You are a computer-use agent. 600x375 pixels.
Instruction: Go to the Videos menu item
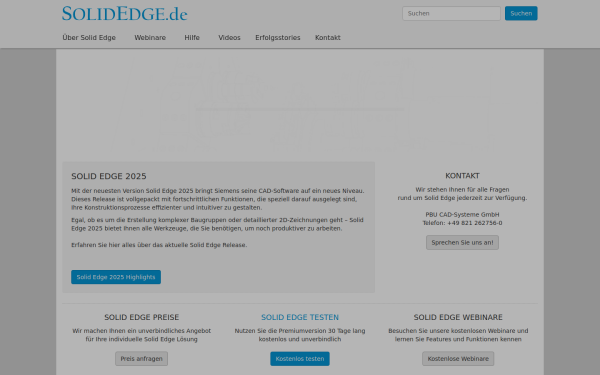coord(229,38)
